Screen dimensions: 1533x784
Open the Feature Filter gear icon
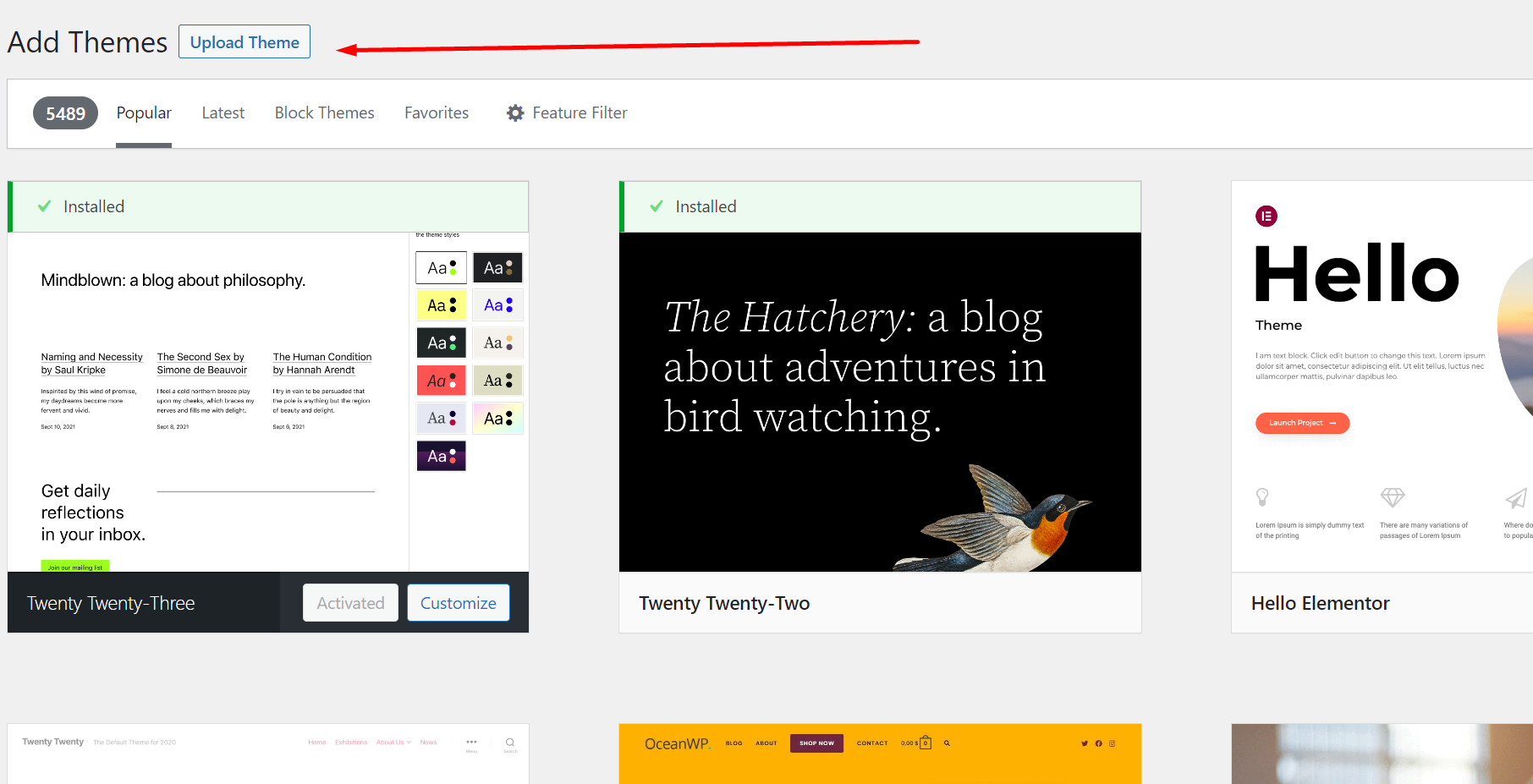pos(515,112)
